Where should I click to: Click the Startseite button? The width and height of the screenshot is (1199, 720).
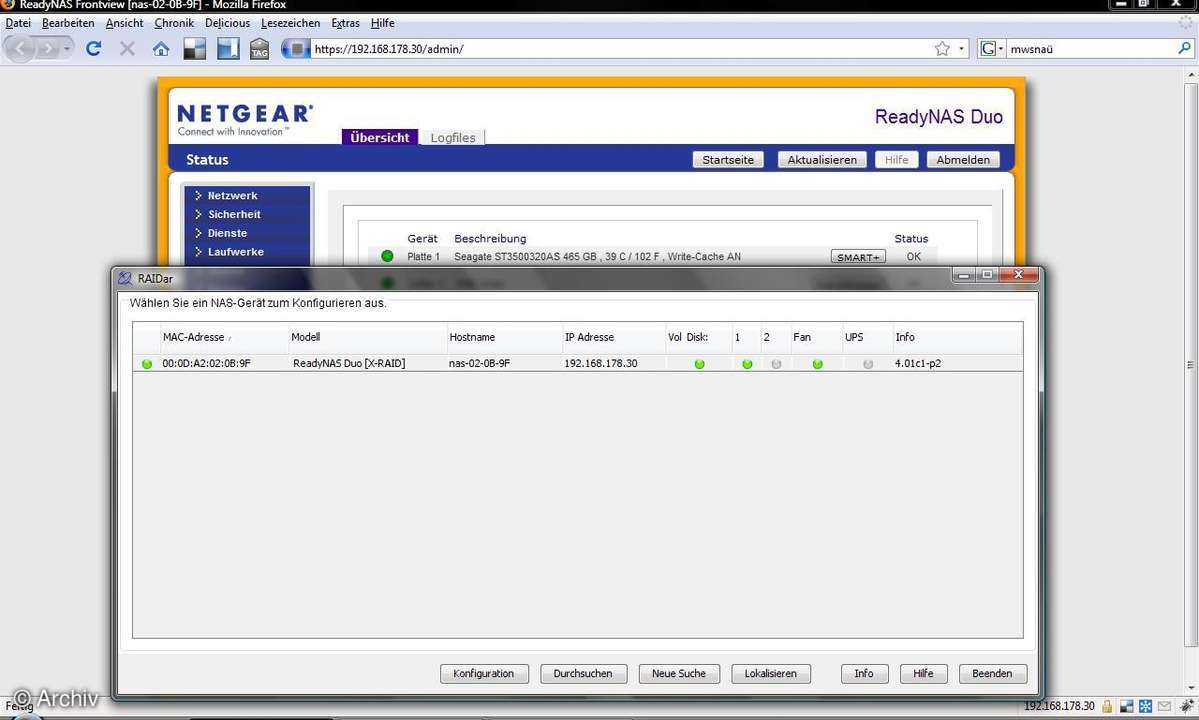[x=728, y=160]
